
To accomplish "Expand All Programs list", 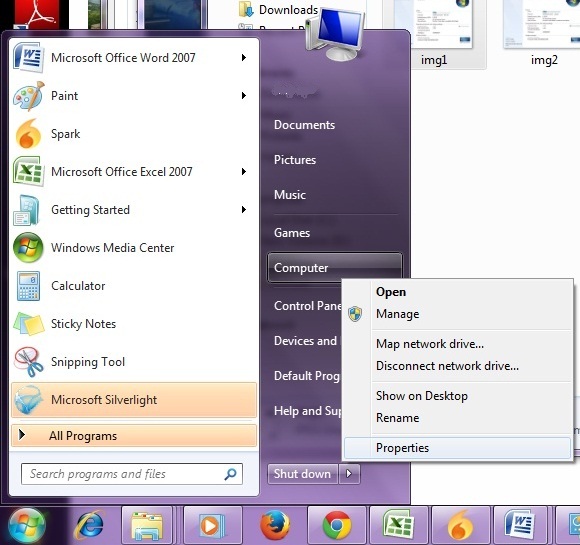I will 134,435.
